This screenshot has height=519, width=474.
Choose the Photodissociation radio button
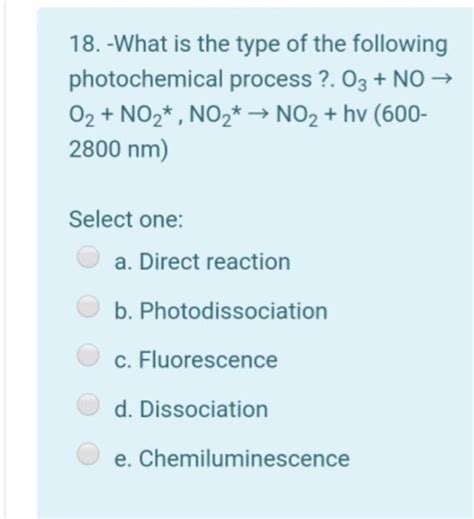click(x=88, y=306)
